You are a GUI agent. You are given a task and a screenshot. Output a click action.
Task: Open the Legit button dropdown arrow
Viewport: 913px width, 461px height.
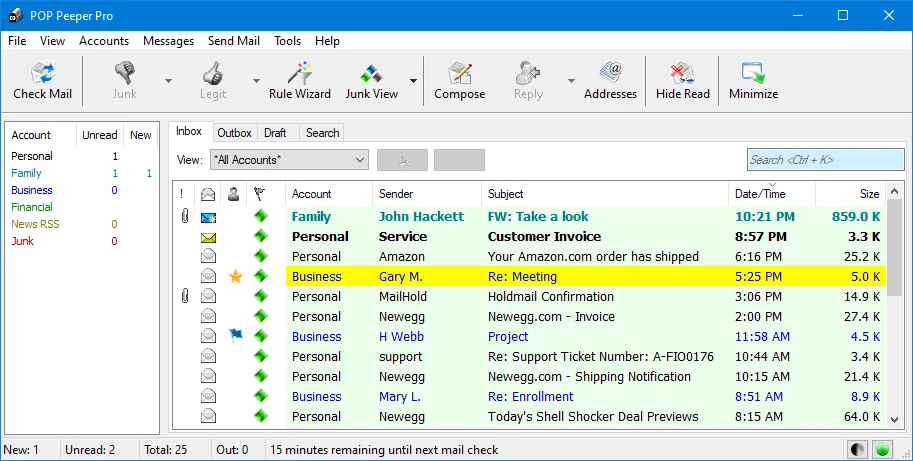click(x=256, y=81)
